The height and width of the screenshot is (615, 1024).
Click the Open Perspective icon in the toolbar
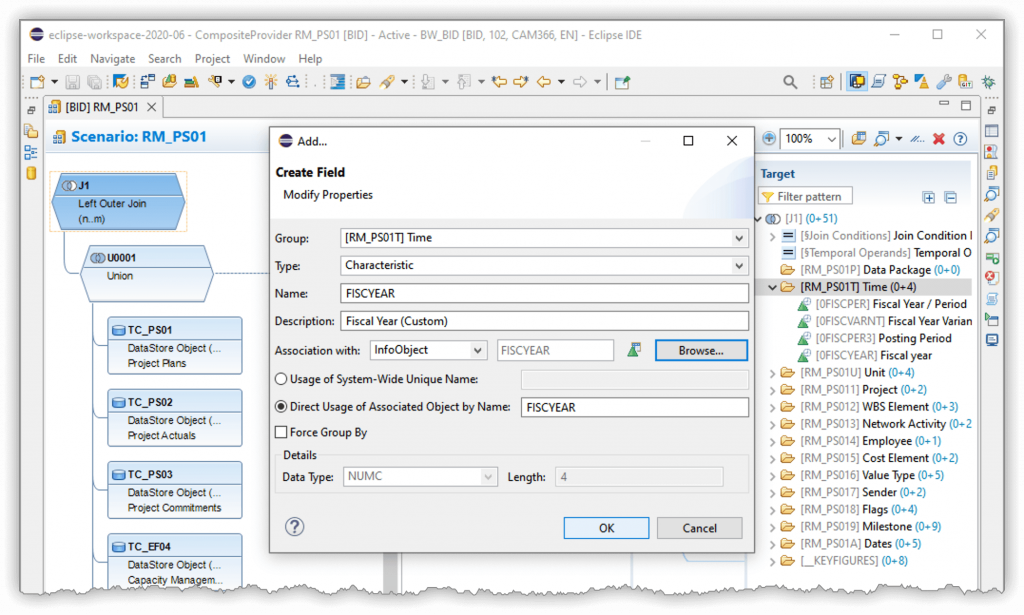[827, 82]
